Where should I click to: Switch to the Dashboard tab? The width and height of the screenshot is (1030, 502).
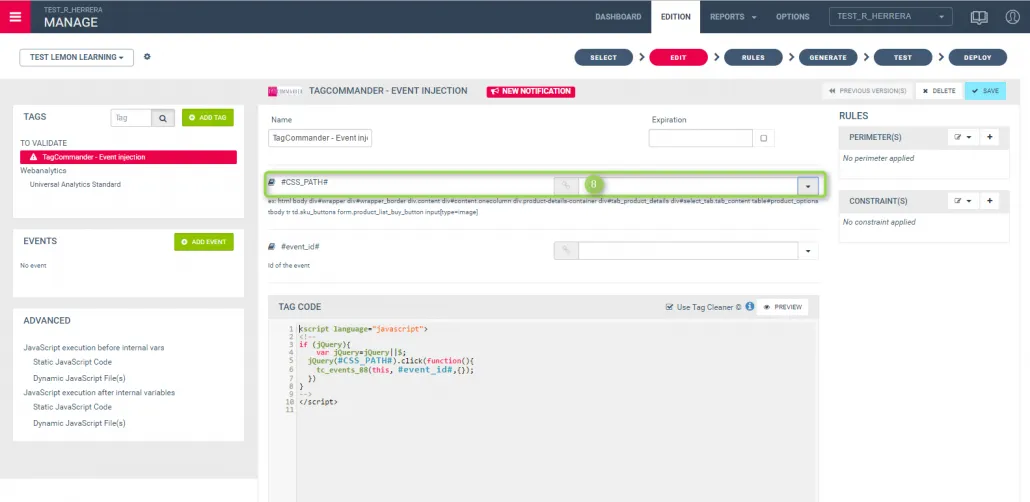pos(618,17)
